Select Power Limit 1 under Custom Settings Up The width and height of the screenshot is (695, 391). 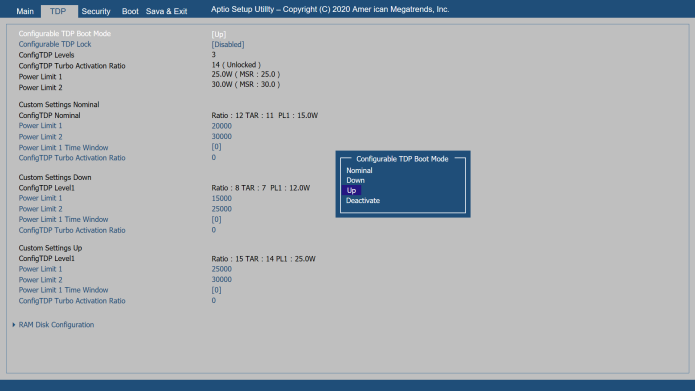click(x=40, y=269)
